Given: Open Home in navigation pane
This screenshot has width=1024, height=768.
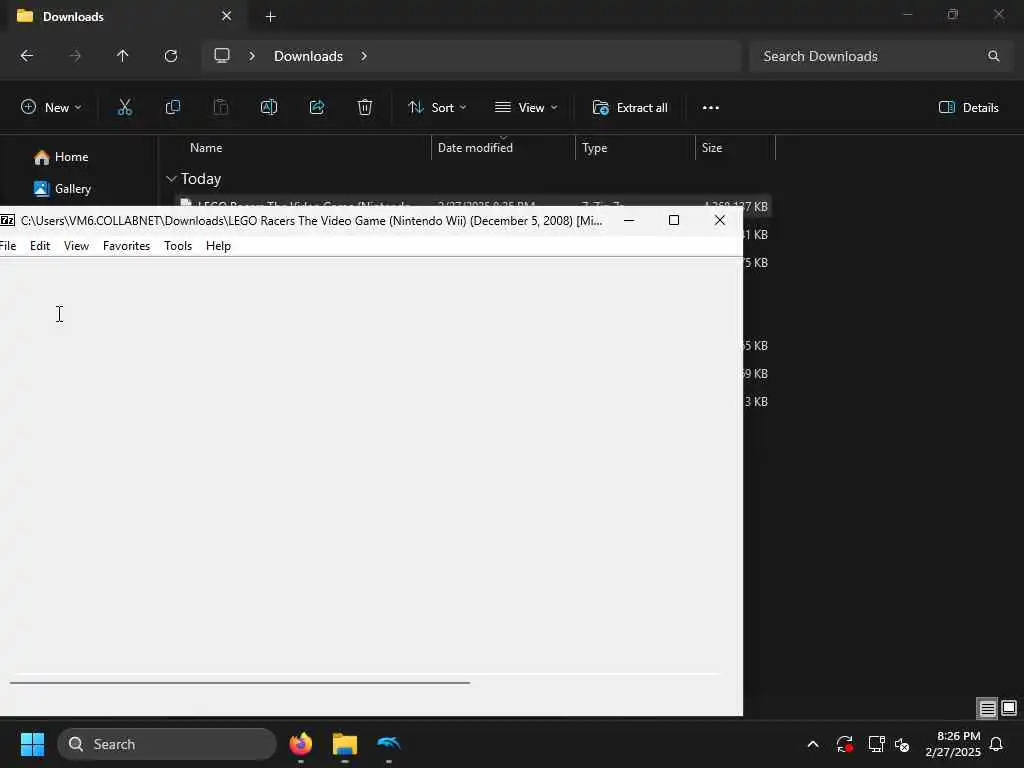Looking at the screenshot, I should coord(61,157).
